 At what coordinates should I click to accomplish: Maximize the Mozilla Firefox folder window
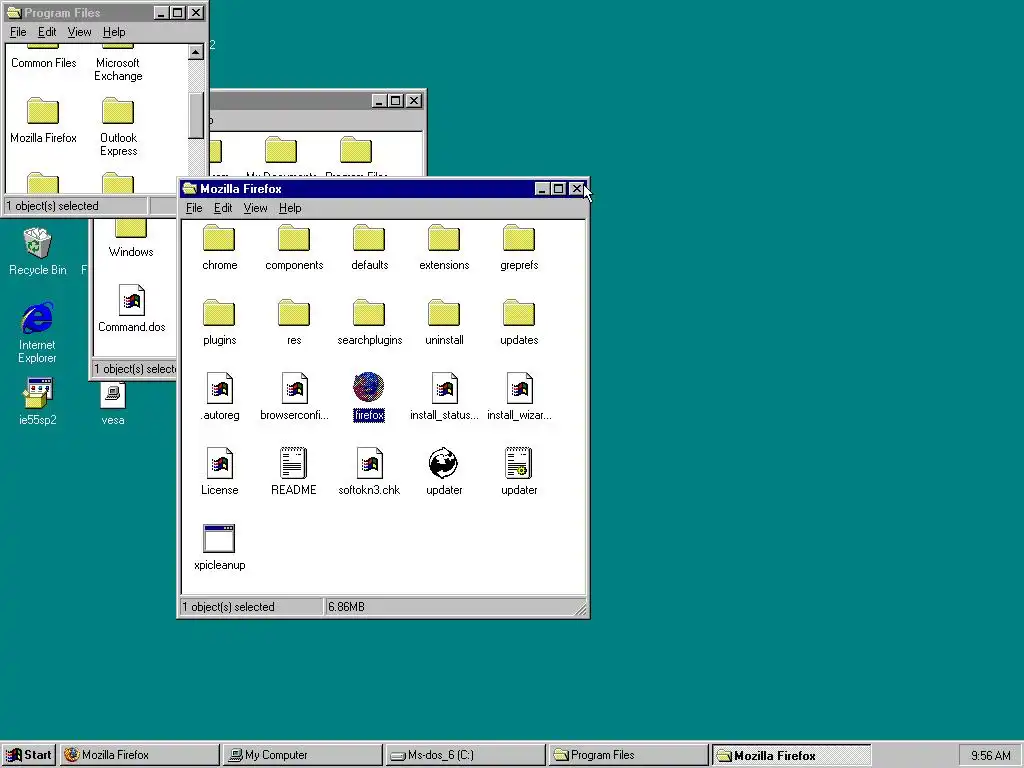[558, 189]
